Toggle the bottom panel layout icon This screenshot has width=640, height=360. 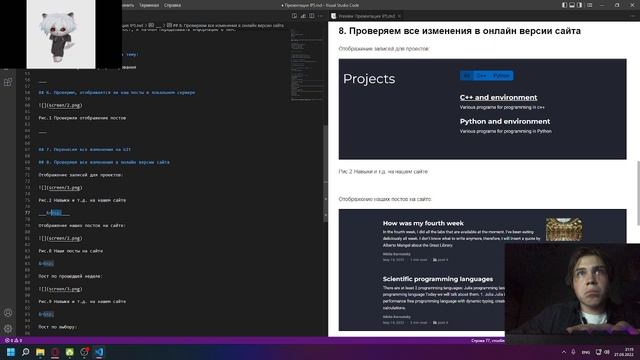(572, 5)
